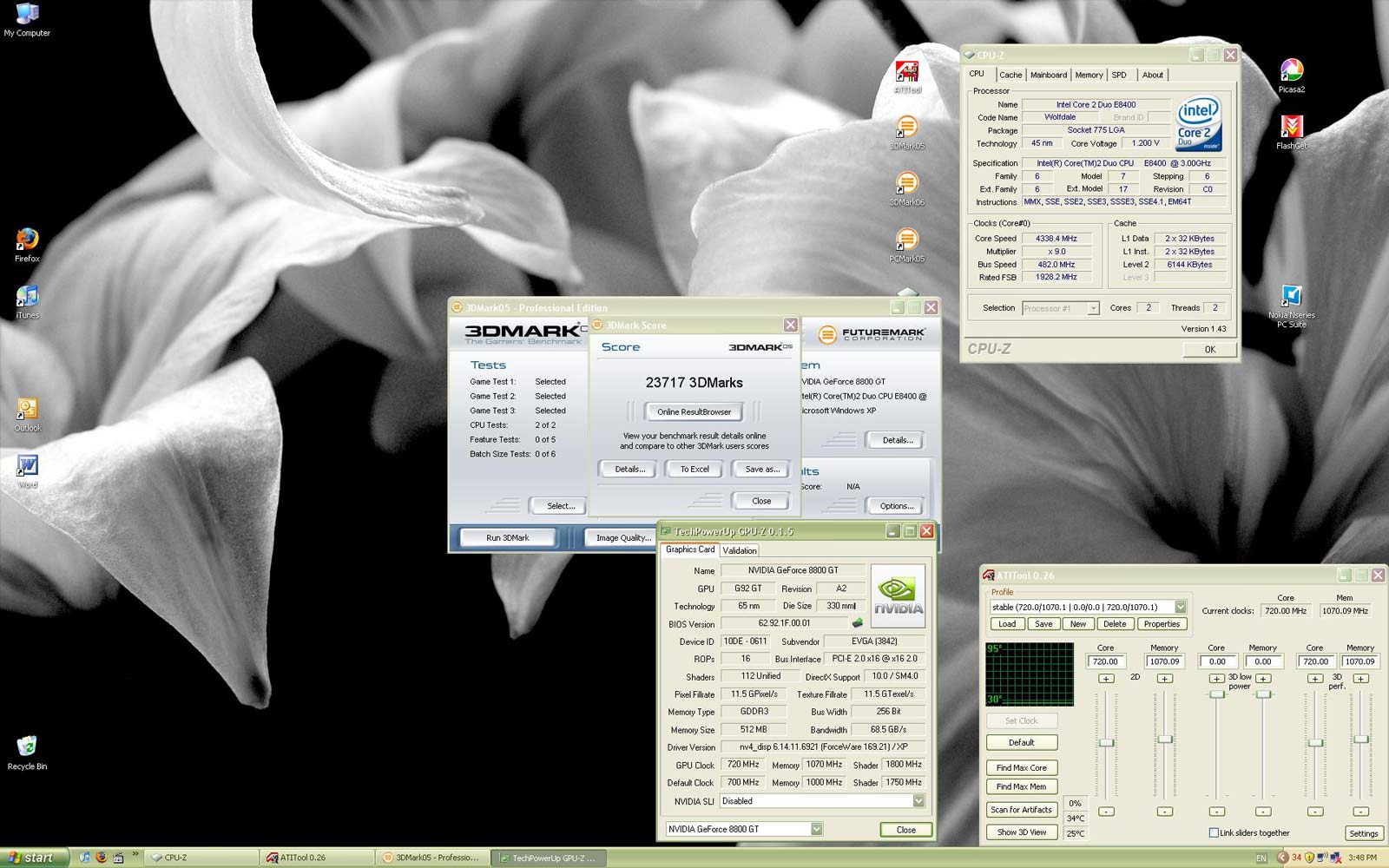Open ATITool Settings button
The width and height of the screenshot is (1389, 868).
(x=1363, y=833)
